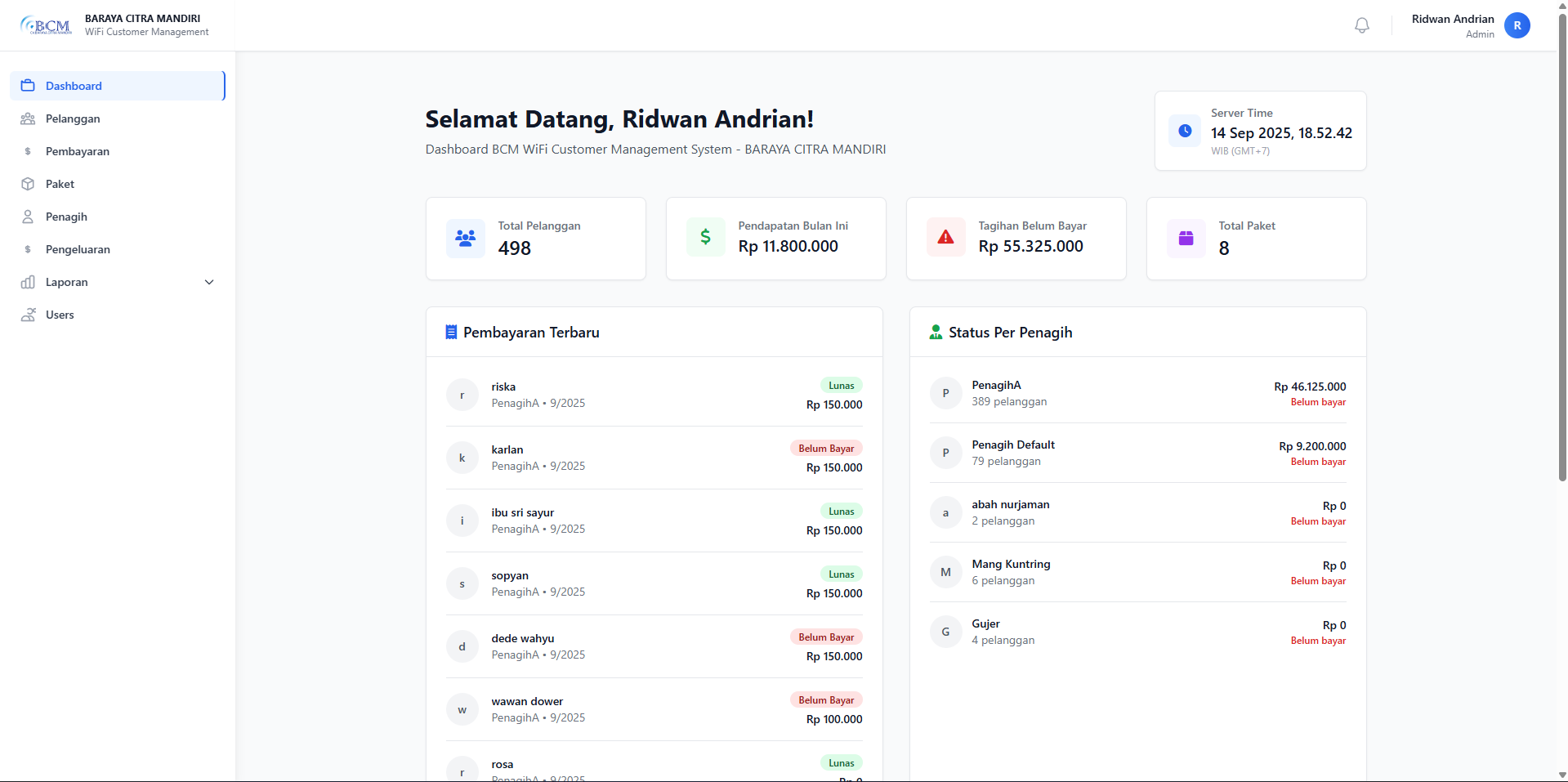This screenshot has height=782, width=1568.
Task: Click the notification bell icon
Action: [x=1361, y=25]
